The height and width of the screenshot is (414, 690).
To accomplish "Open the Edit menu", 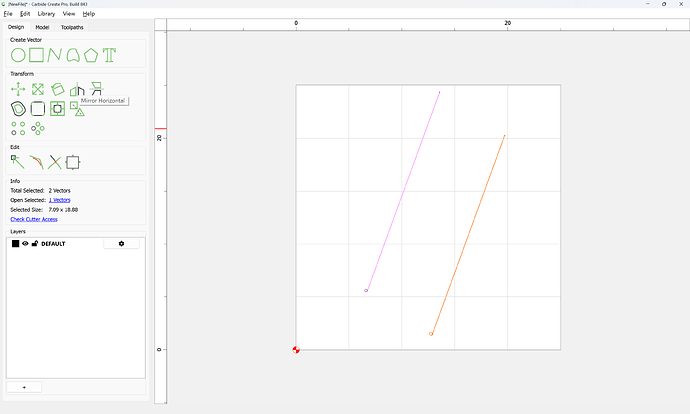I will [25, 14].
